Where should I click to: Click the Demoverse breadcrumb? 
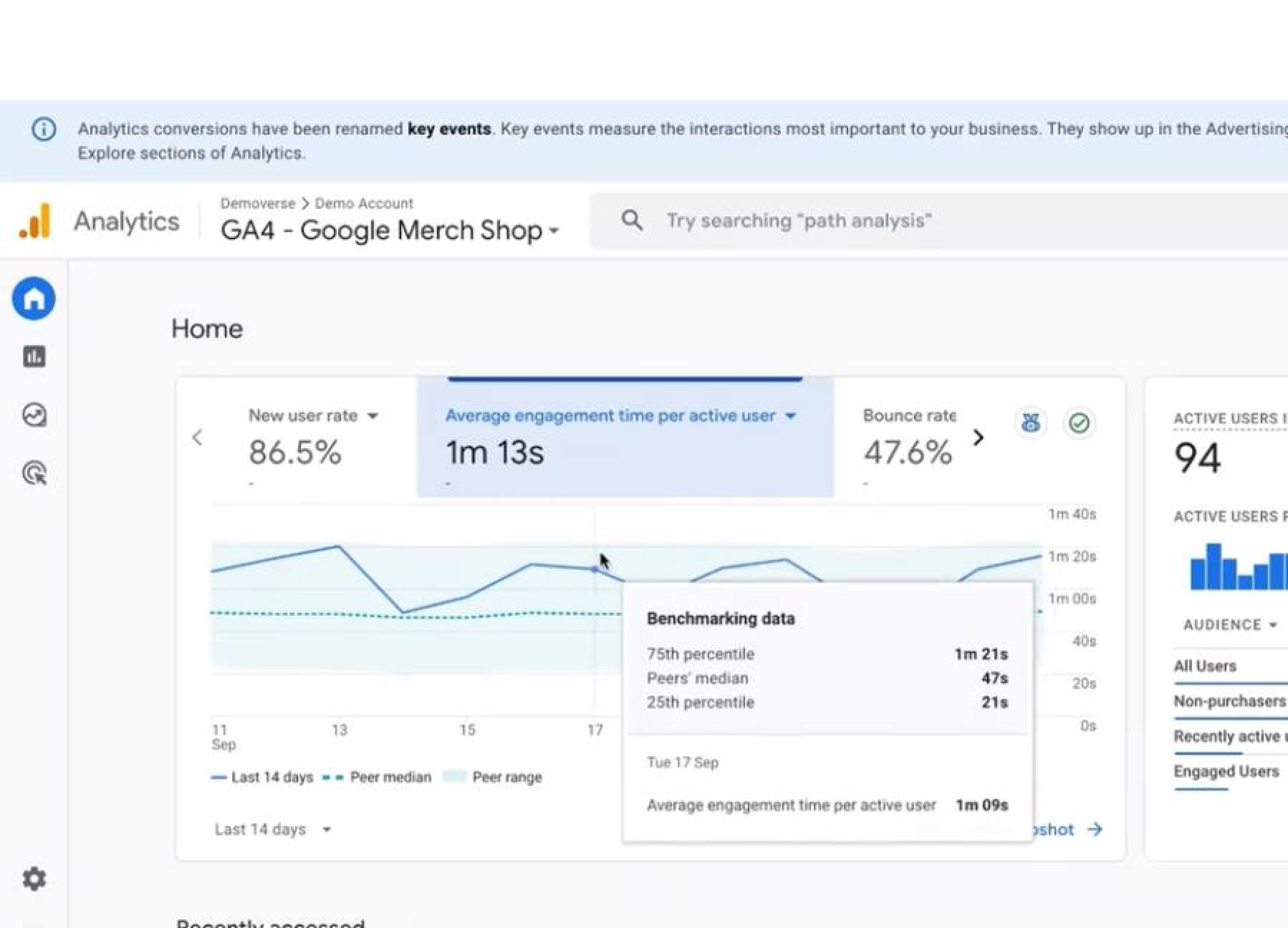point(258,203)
